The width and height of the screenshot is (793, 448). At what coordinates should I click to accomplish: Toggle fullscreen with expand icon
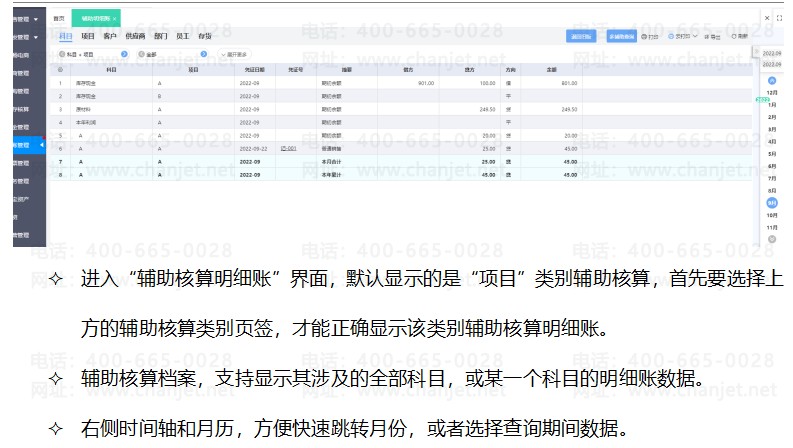(x=779, y=18)
